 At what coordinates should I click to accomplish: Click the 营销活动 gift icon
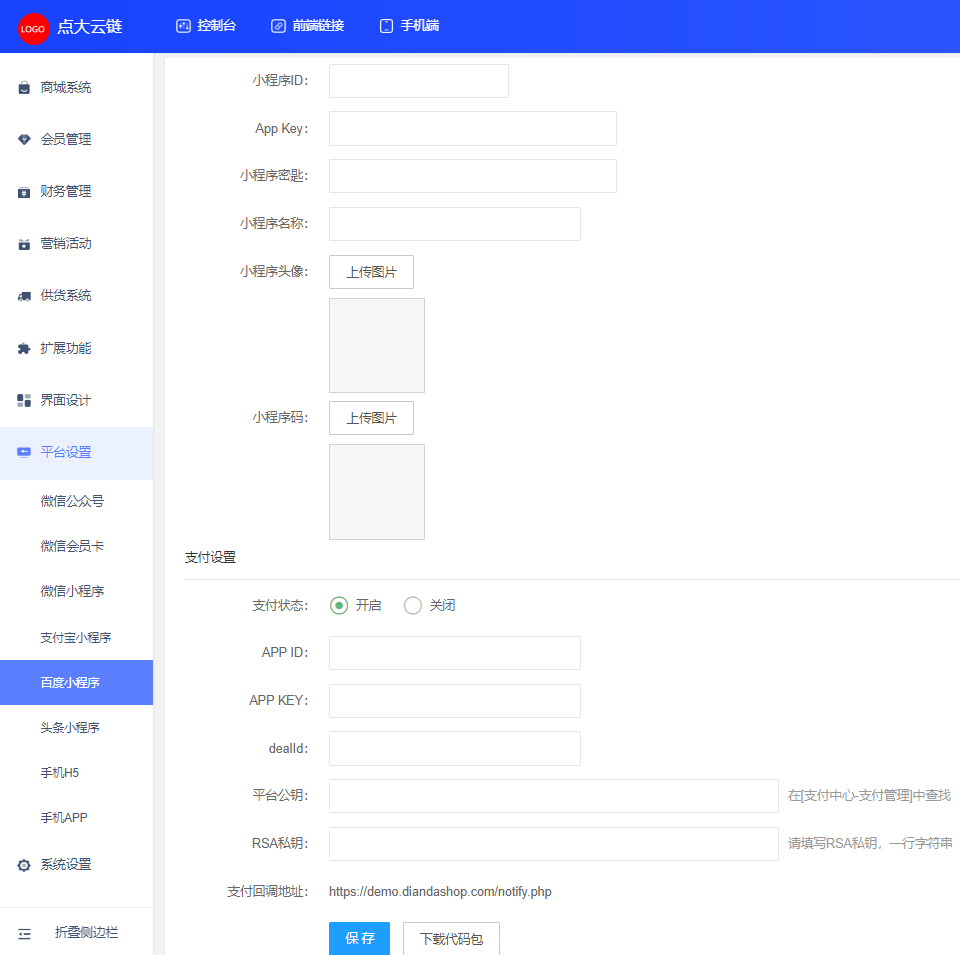[24, 244]
